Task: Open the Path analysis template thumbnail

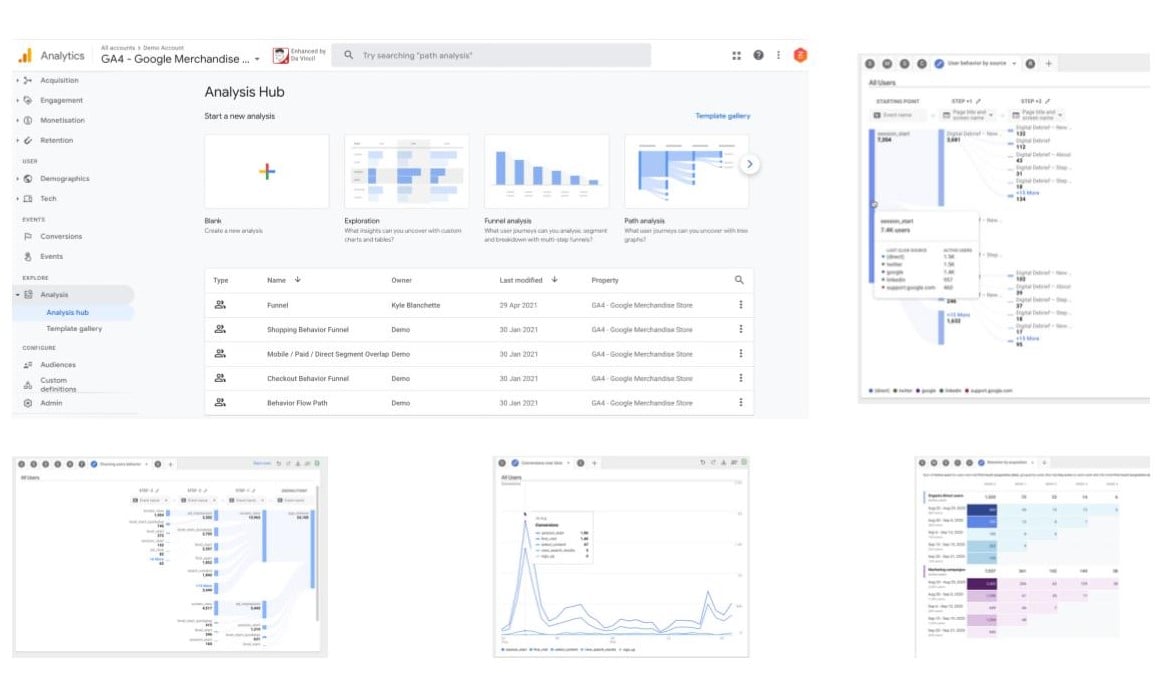Action: click(x=687, y=172)
